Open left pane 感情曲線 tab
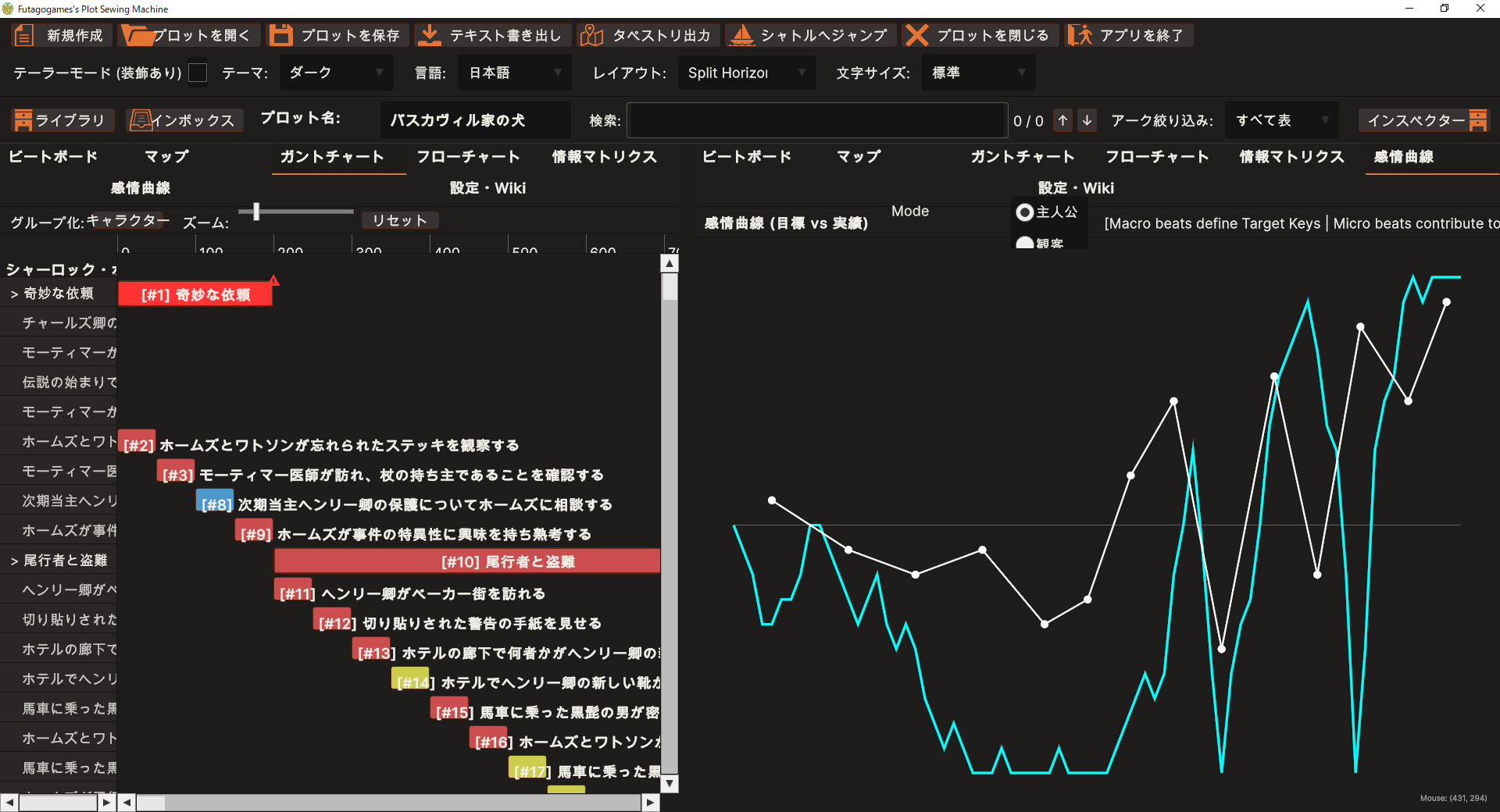The width and height of the screenshot is (1500, 812). [141, 188]
